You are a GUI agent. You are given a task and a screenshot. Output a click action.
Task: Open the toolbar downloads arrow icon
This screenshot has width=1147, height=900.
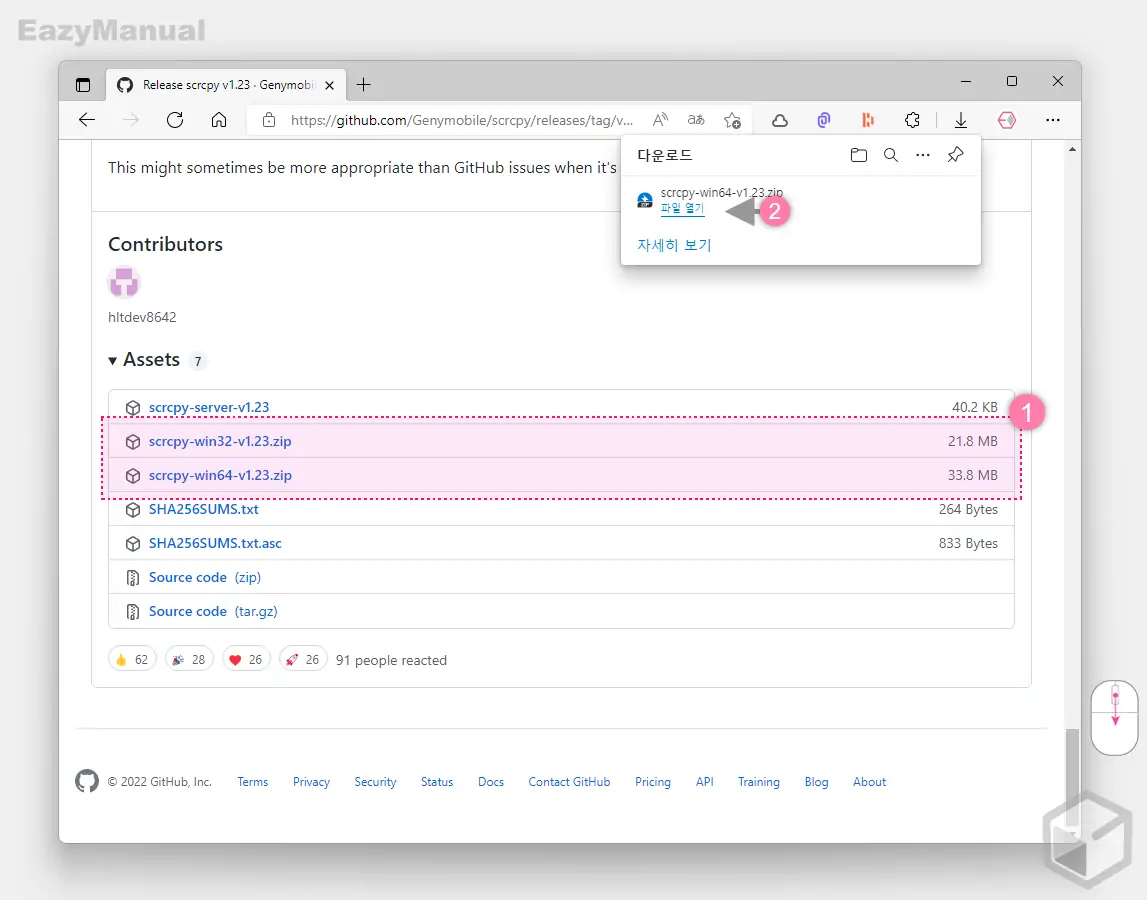[960, 120]
